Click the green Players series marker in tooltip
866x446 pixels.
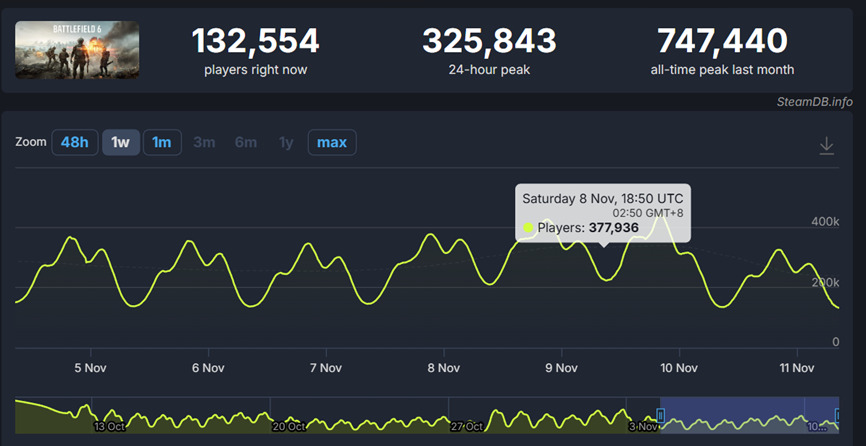[x=528, y=228]
